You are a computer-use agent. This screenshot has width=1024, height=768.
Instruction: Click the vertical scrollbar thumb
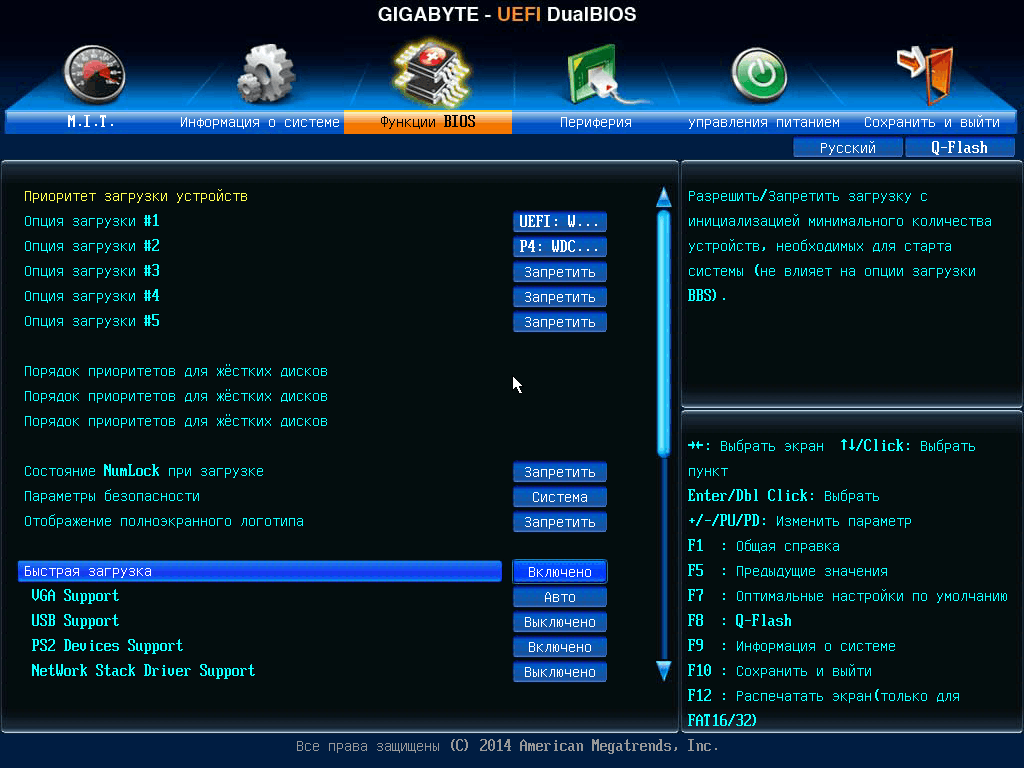(x=664, y=333)
